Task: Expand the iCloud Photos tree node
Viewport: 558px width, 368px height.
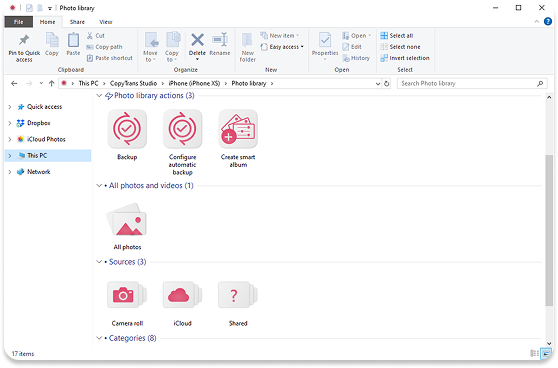Action: click(x=10, y=140)
